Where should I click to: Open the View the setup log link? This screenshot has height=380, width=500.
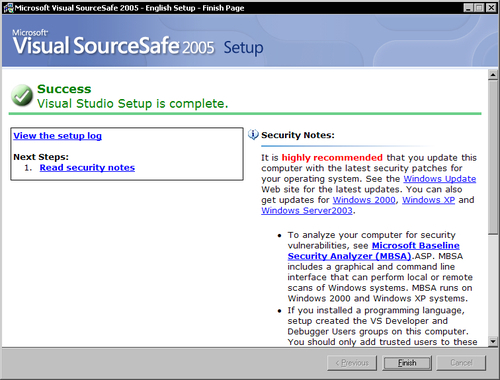[x=57, y=136]
